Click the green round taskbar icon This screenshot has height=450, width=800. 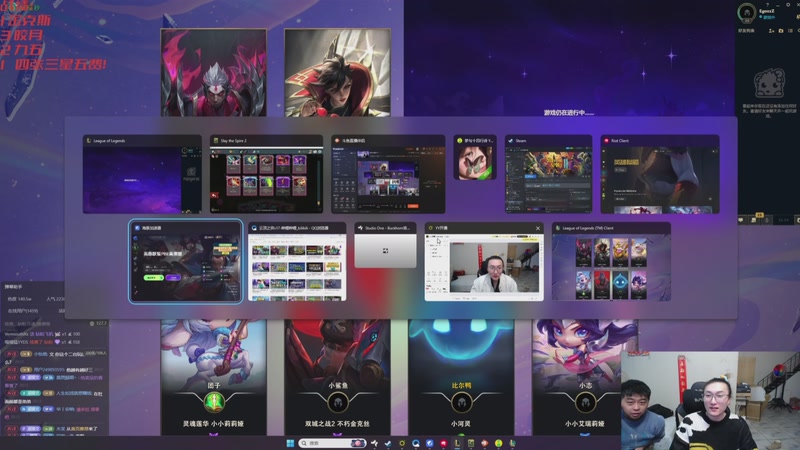point(498,443)
